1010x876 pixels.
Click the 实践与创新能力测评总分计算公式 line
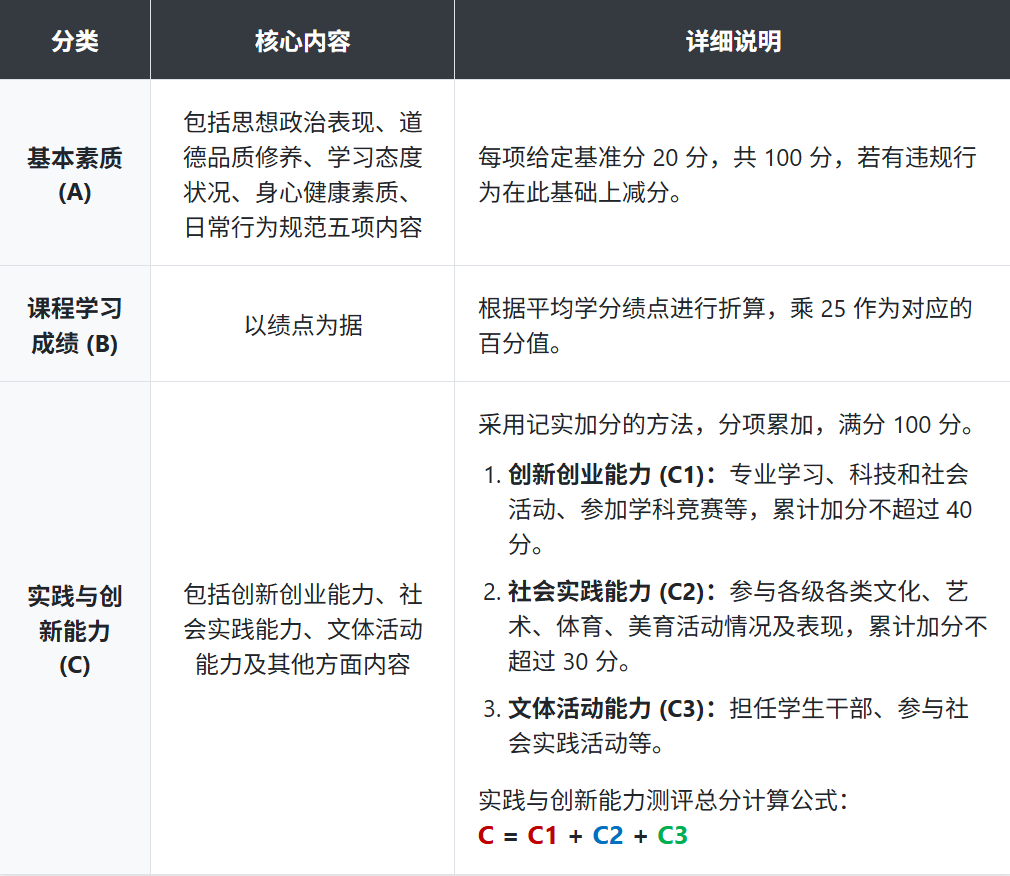(x=664, y=800)
